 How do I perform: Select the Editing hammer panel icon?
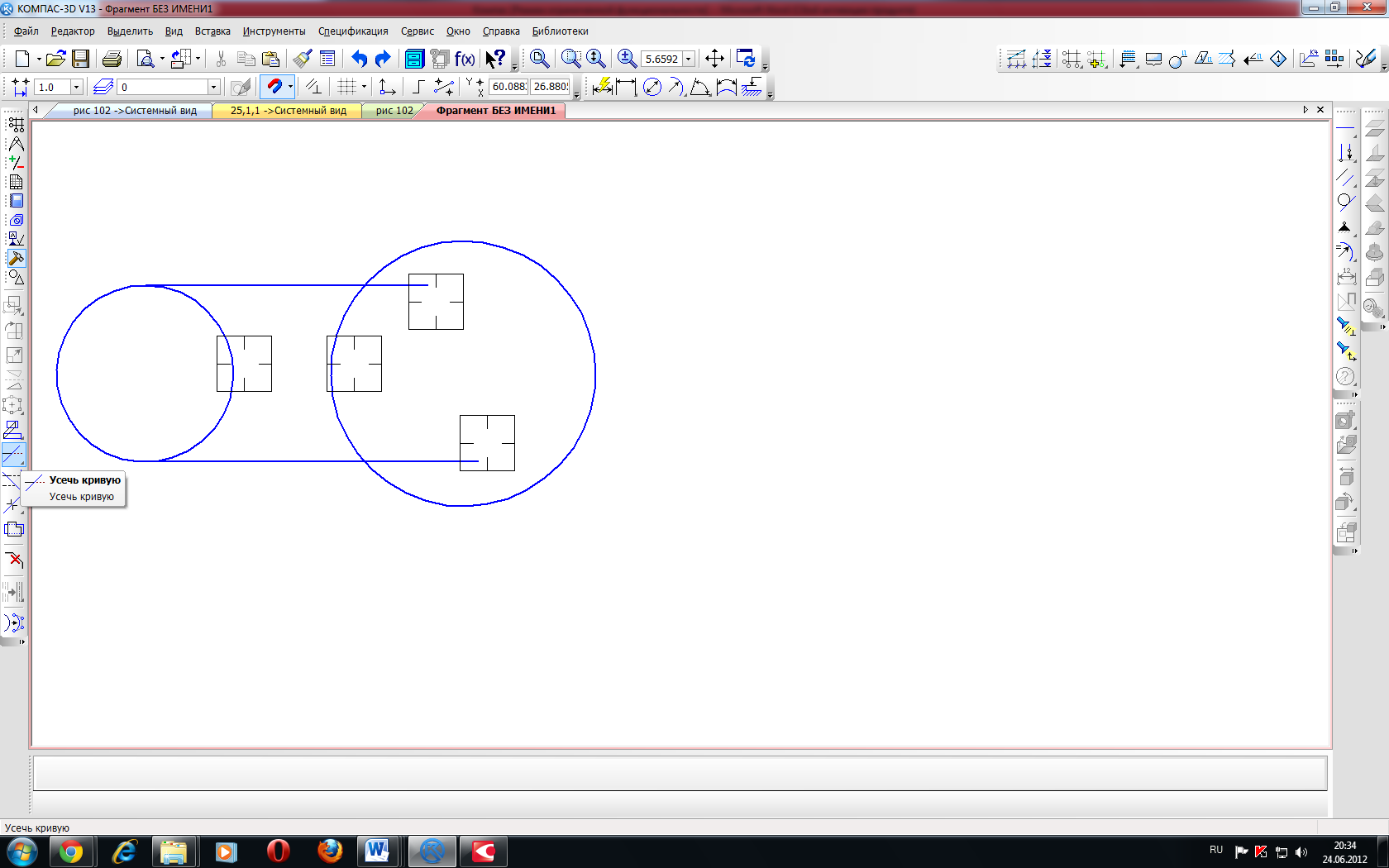click(x=16, y=258)
